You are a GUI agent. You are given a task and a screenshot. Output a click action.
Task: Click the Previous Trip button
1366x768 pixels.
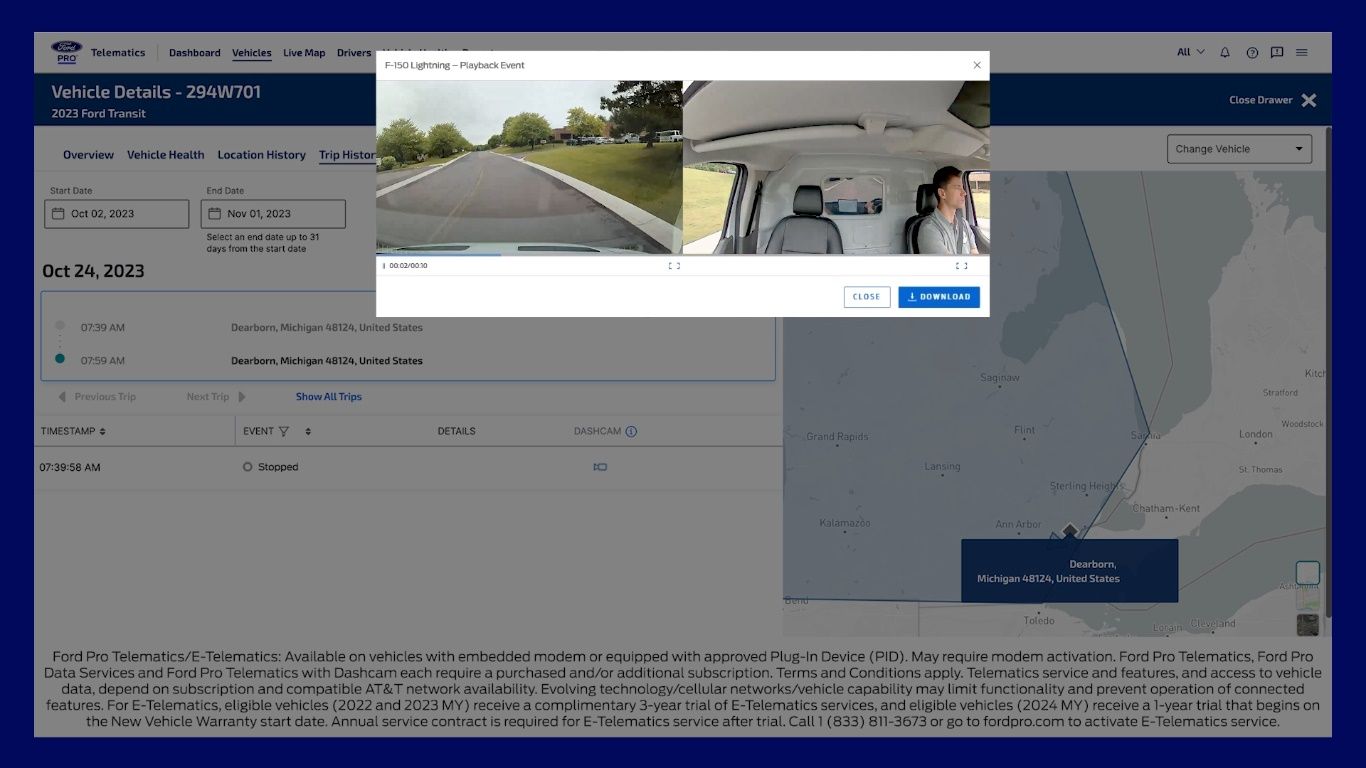(97, 397)
